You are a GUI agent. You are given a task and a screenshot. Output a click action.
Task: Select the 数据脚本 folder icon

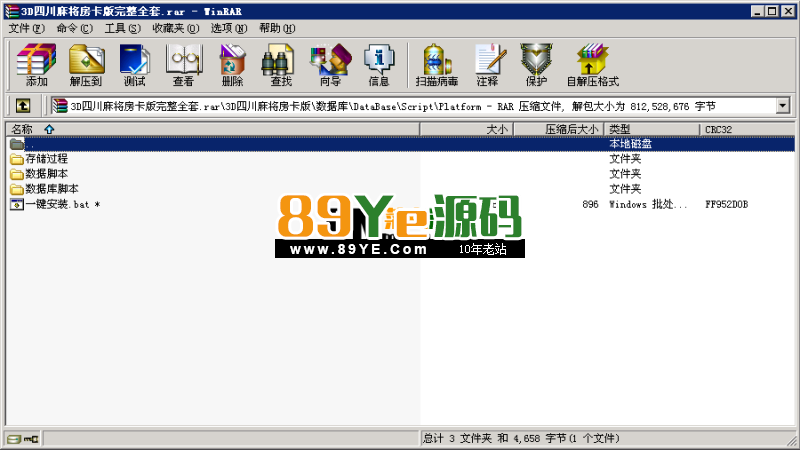point(17,174)
